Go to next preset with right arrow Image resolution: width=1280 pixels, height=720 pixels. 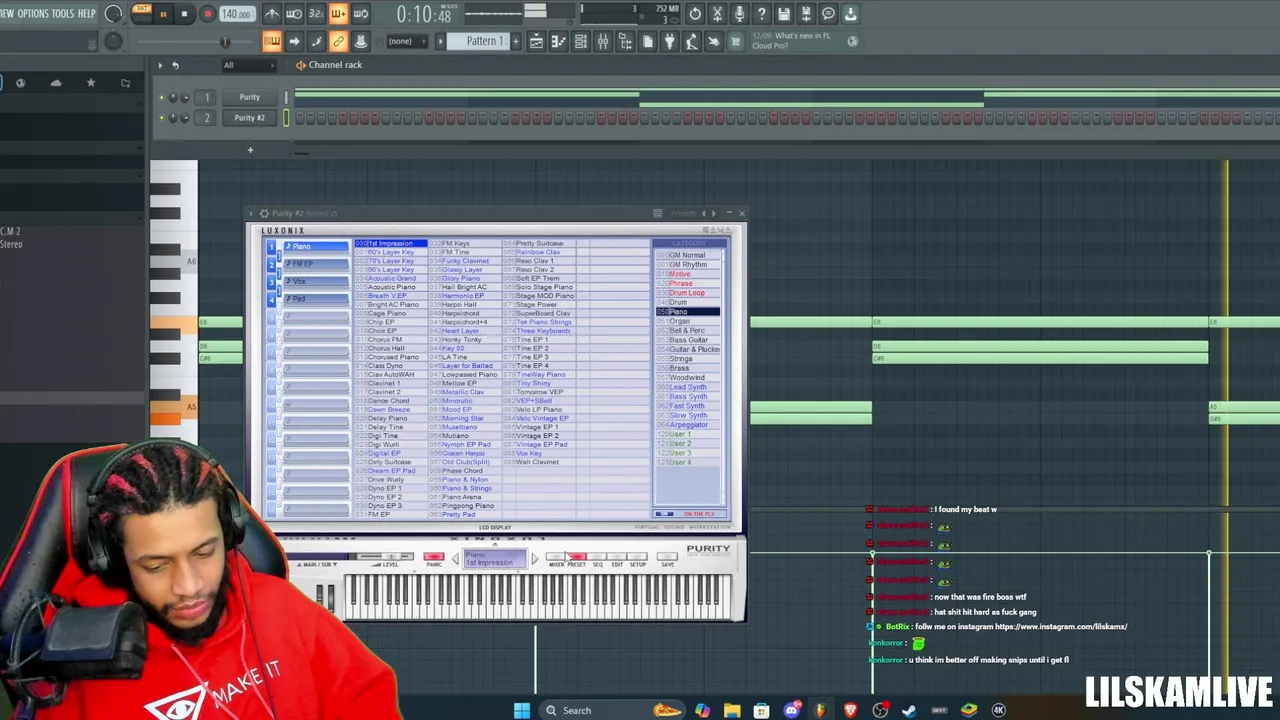(534, 559)
